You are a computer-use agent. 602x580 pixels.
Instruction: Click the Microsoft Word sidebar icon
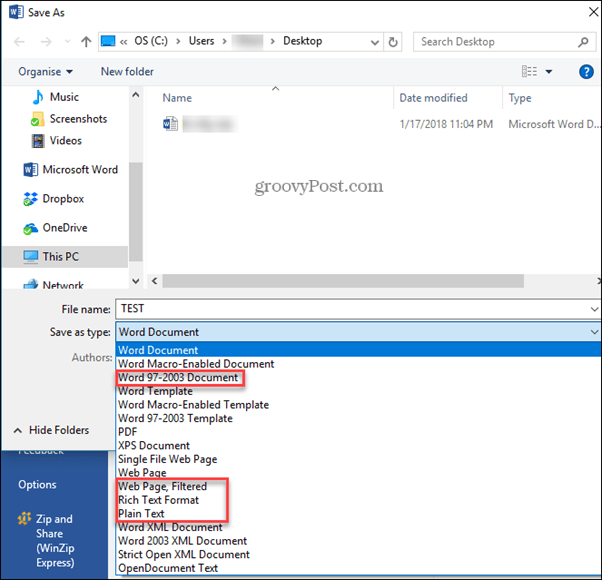[30, 170]
